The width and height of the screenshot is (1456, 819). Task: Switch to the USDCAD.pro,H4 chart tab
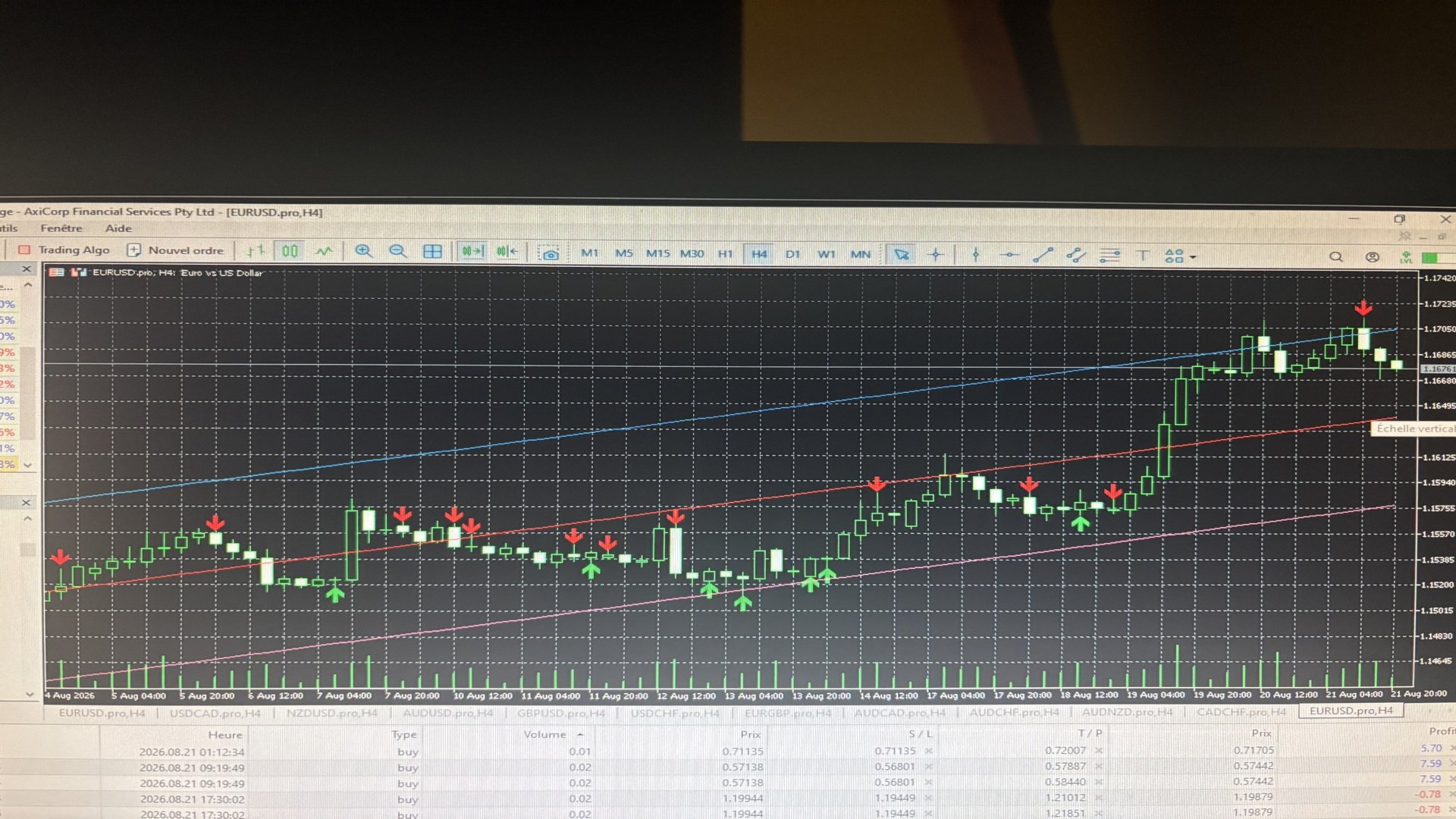point(215,714)
